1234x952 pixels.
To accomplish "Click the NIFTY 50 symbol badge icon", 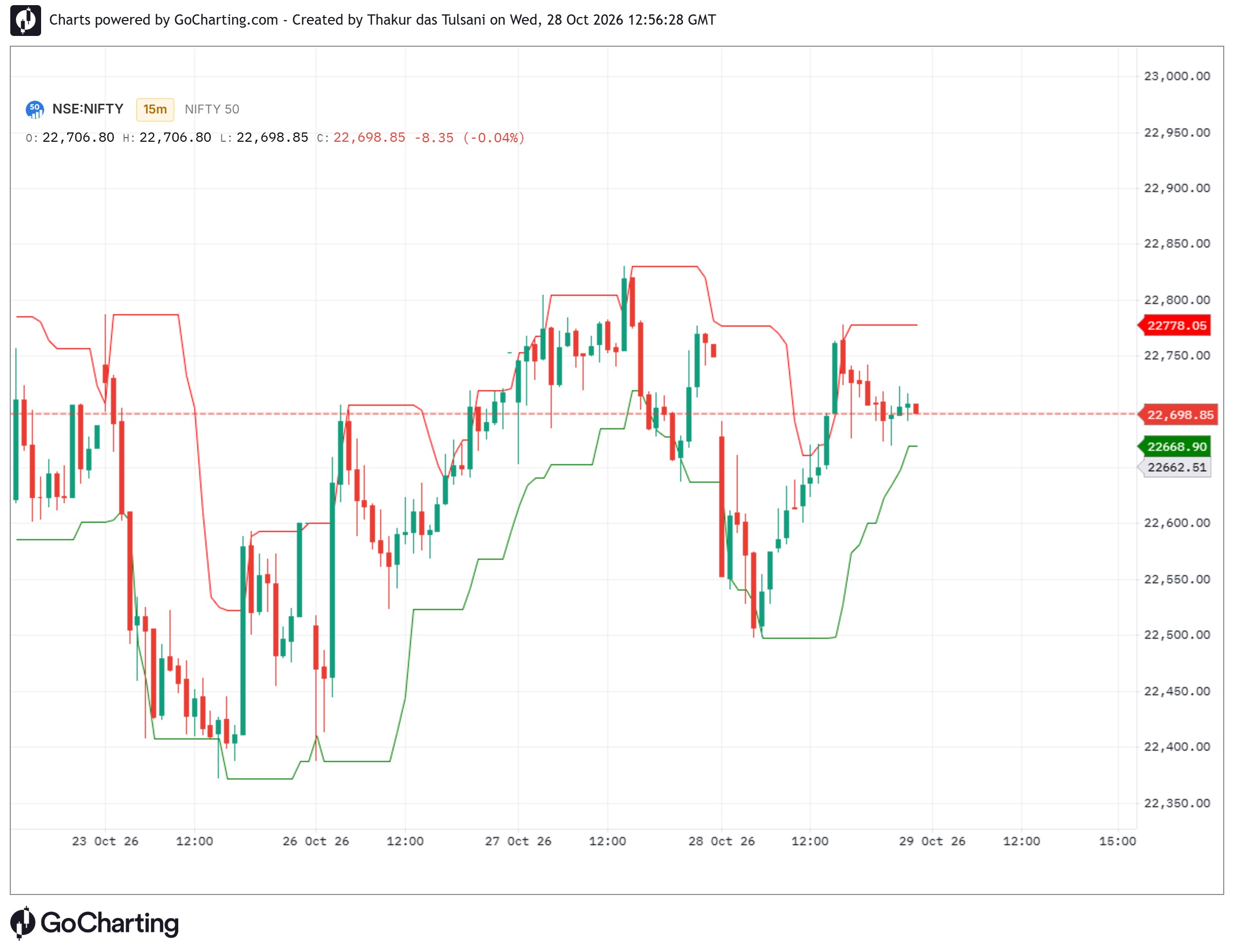I will [35, 109].
